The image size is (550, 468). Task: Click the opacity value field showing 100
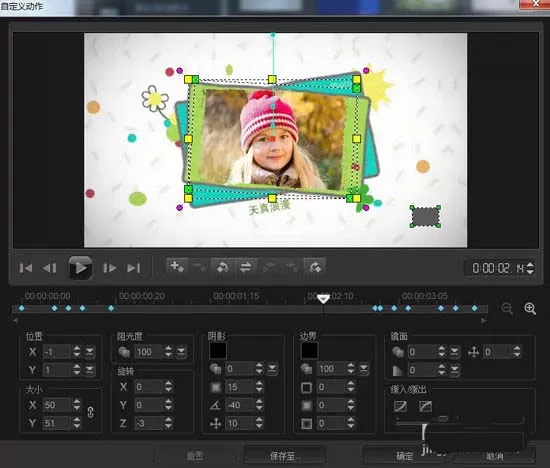tap(149, 352)
